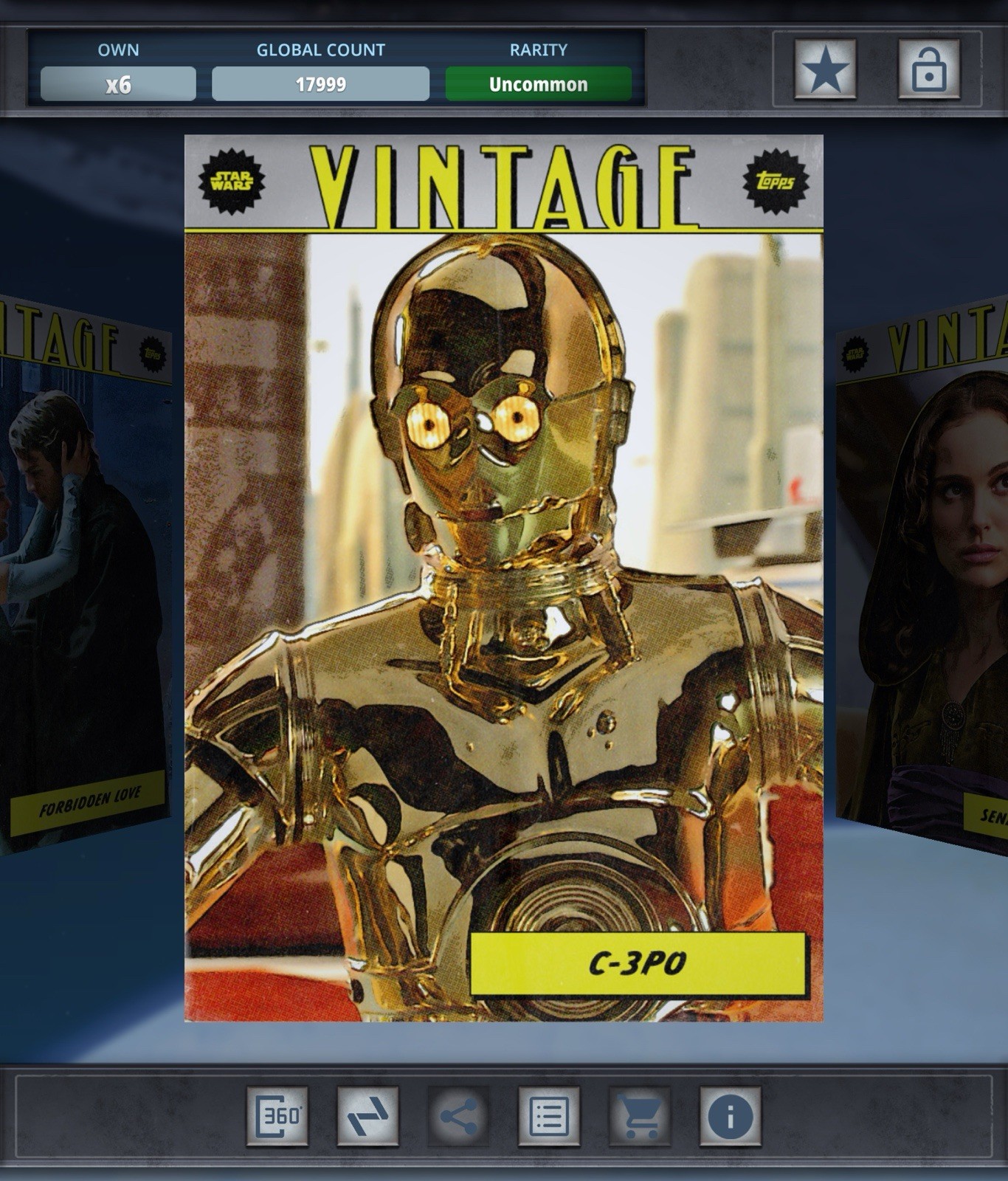1008x1181 pixels.
Task: Click the Topps logo on the C-3PO card
Action: [x=776, y=182]
